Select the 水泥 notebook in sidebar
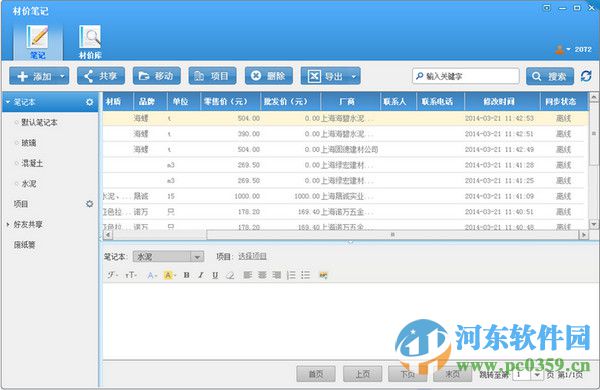The image size is (600, 390). (29, 184)
